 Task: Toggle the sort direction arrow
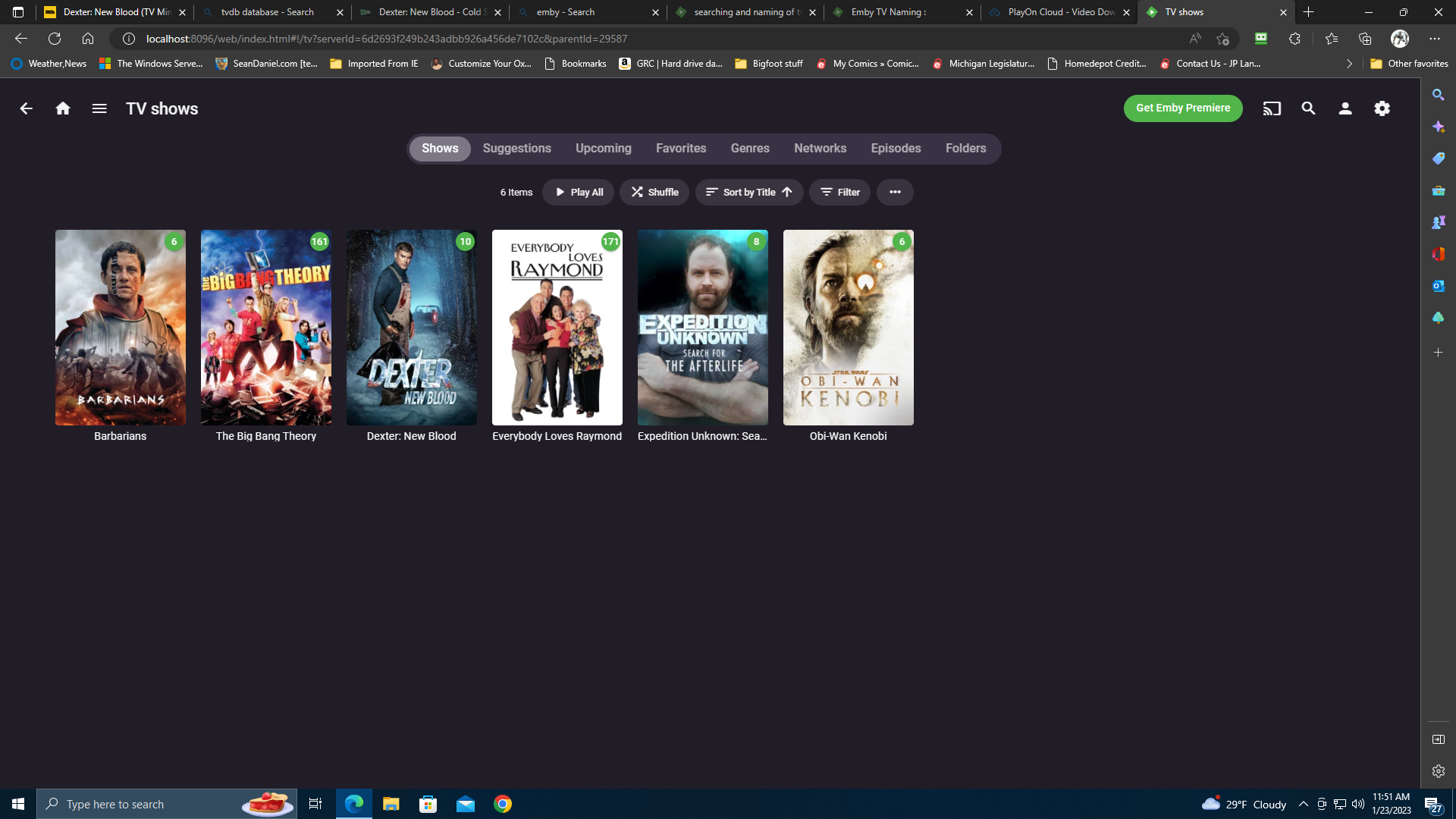(787, 192)
